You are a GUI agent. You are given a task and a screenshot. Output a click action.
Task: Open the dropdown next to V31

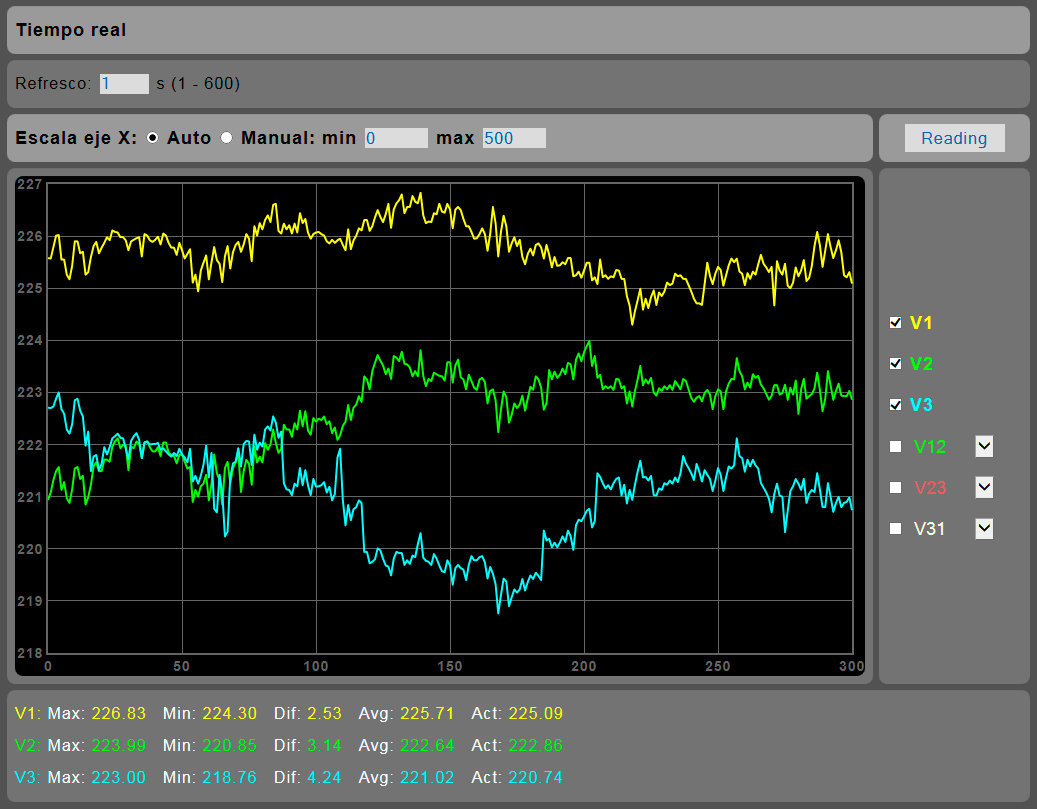click(x=984, y=529)
